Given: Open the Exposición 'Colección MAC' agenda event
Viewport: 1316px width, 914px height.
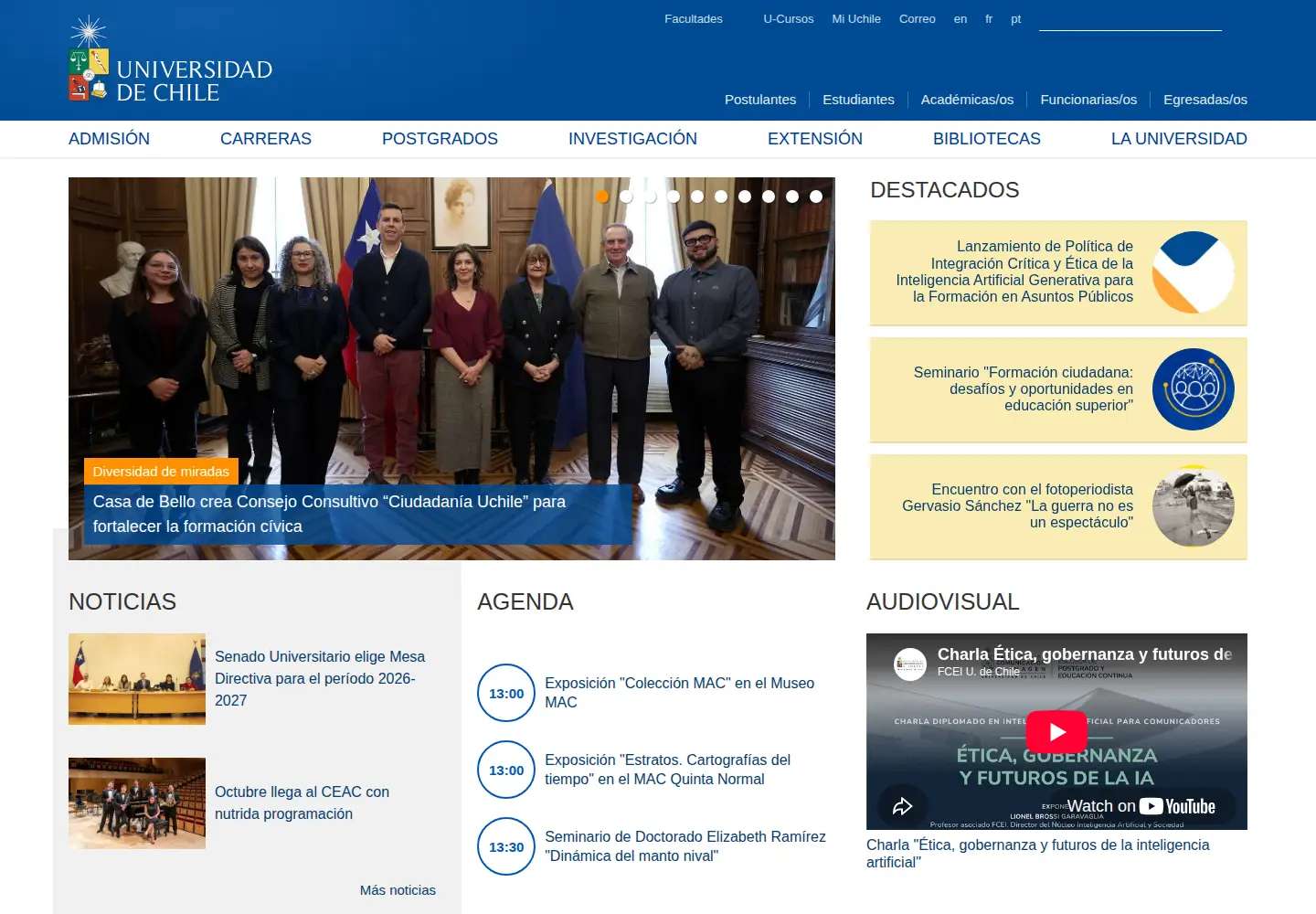Looking at the screenshot, I should (x=679, y=693).
